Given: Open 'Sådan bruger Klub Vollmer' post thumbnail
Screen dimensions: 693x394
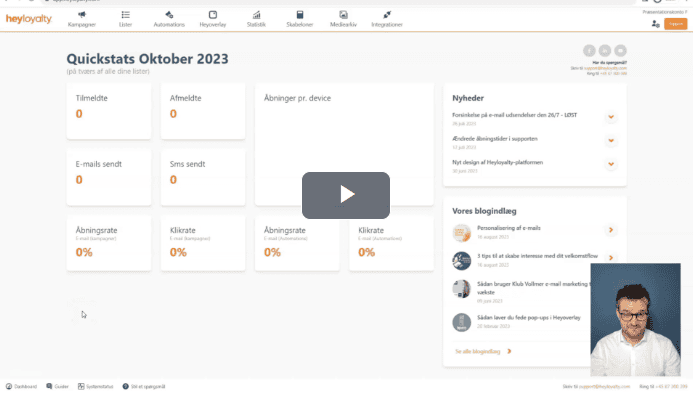Looking at the screenshot, I should click(x=461, y=289).
